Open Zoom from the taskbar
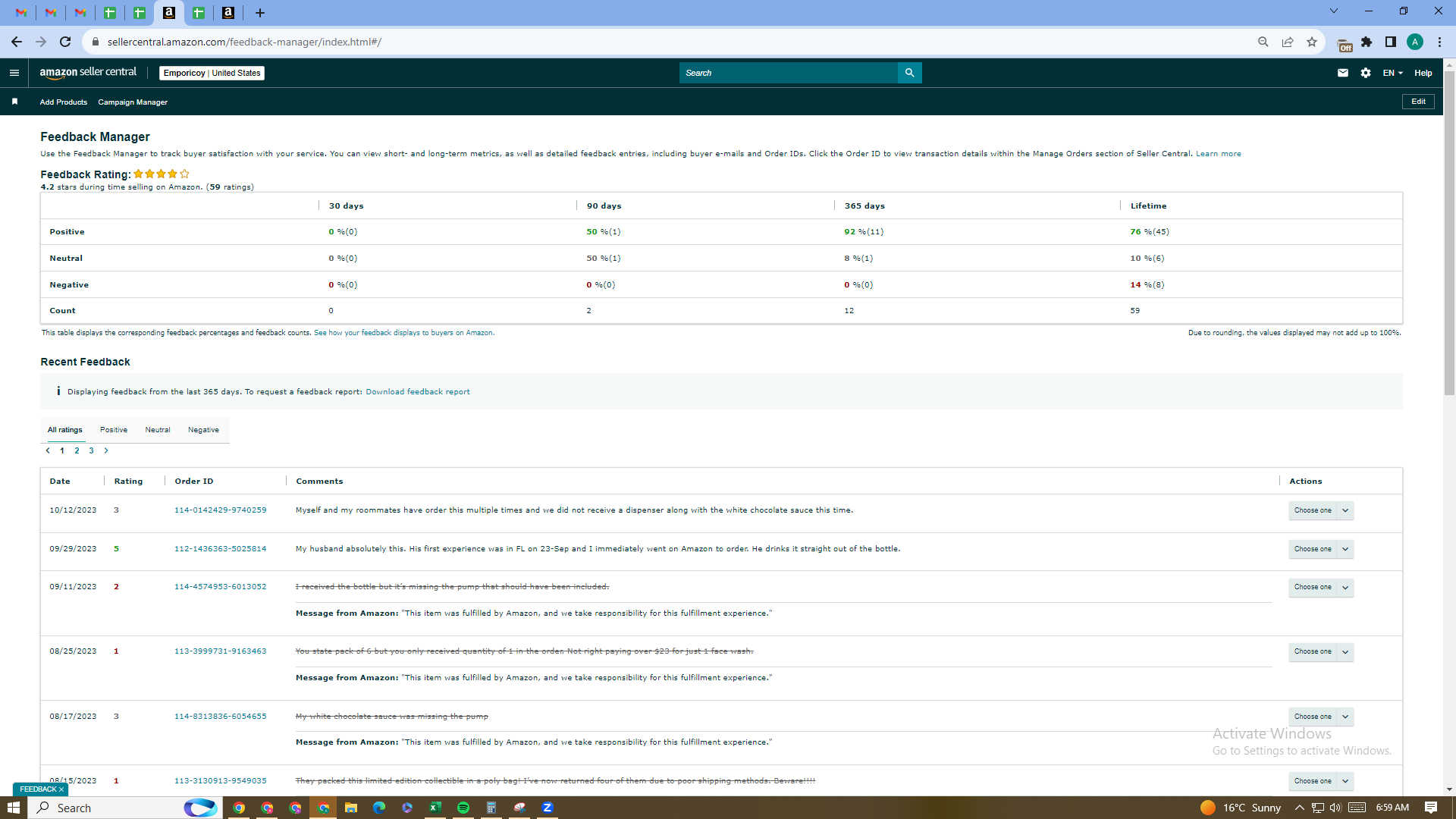The height and width of the screenshot is (819, 1456). pos(548,808)
